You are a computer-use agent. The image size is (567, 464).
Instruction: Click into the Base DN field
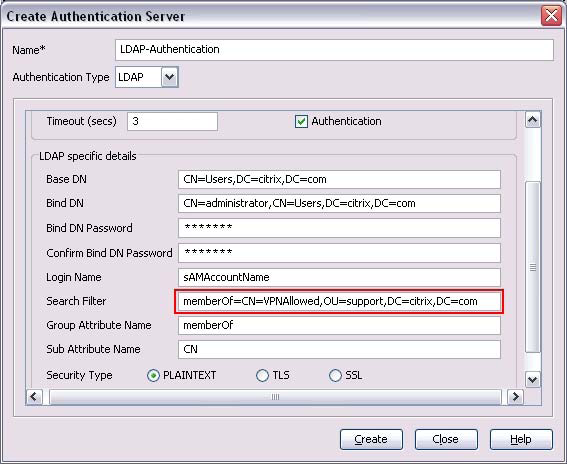point(339,179)
